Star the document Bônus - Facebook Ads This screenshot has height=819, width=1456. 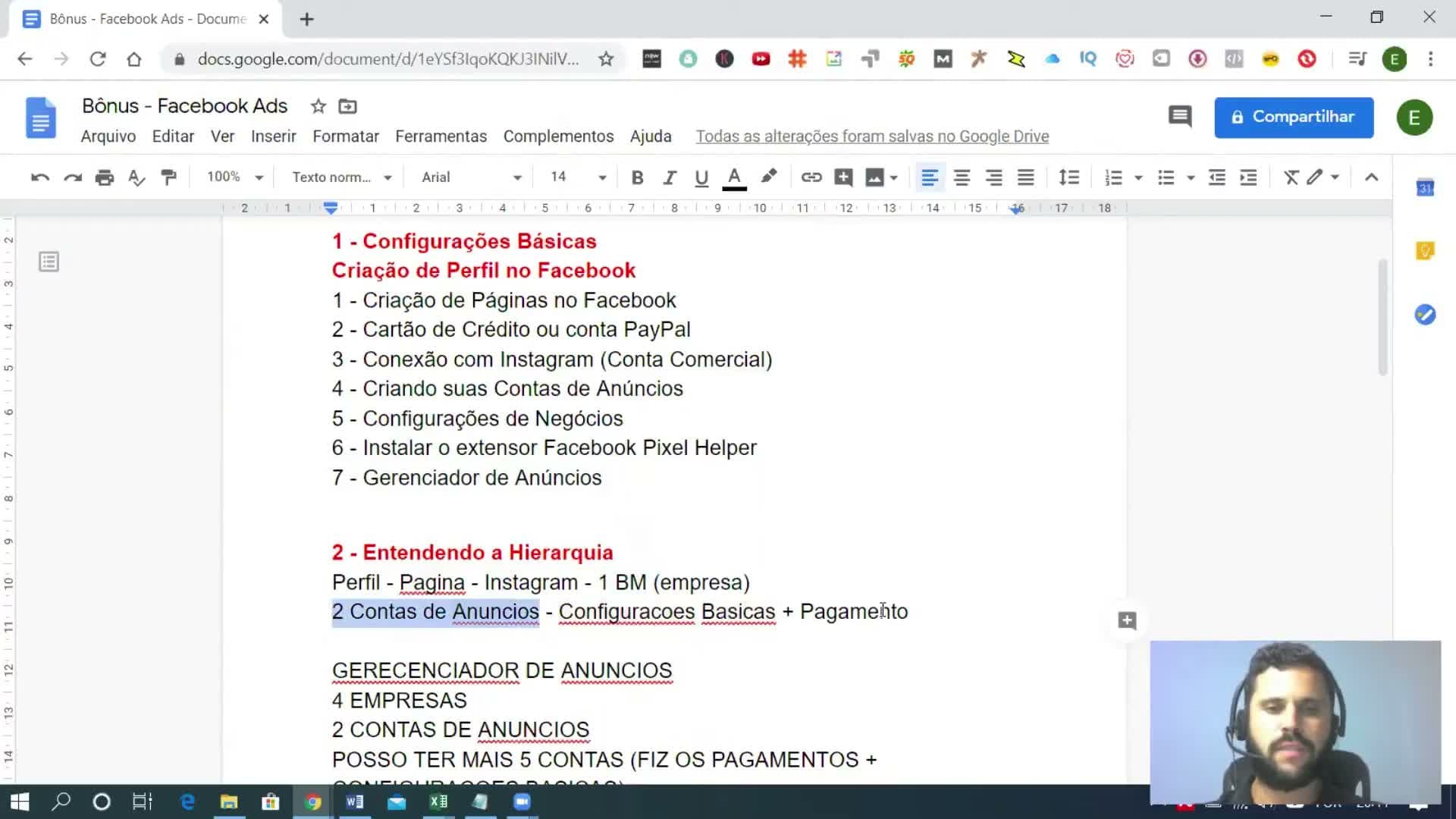[318, 106]
